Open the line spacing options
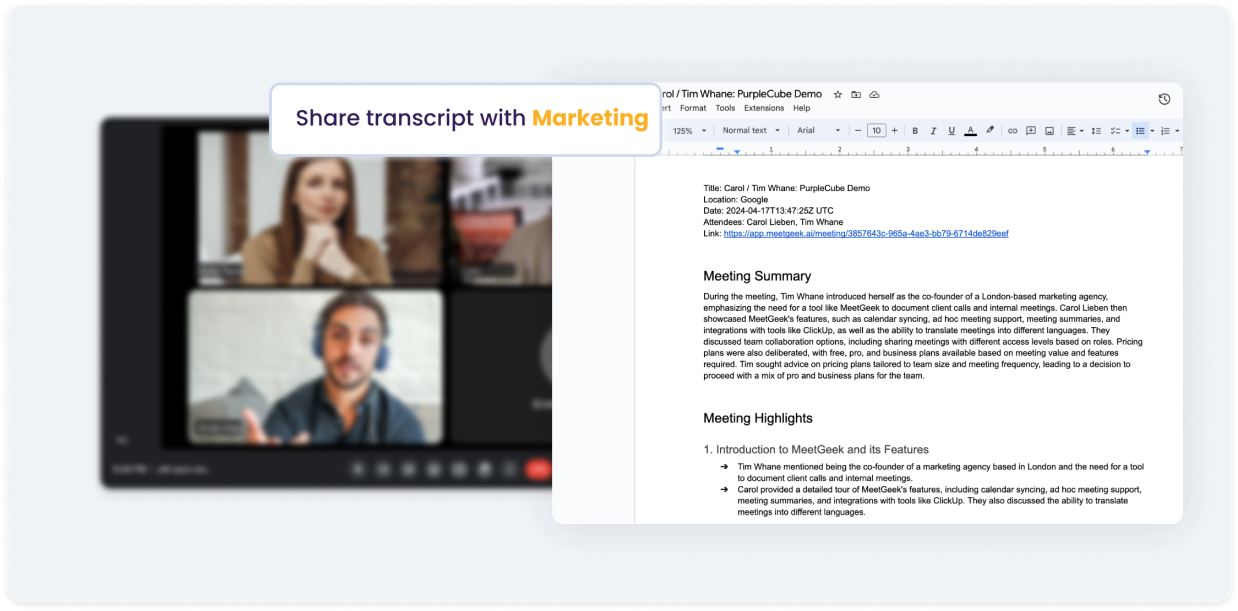Viewport: 1238px width, 611px height. tap(1096, 130)
